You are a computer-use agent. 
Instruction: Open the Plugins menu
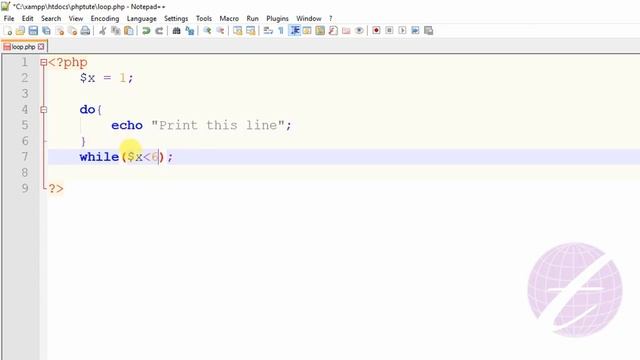[278, 18]
